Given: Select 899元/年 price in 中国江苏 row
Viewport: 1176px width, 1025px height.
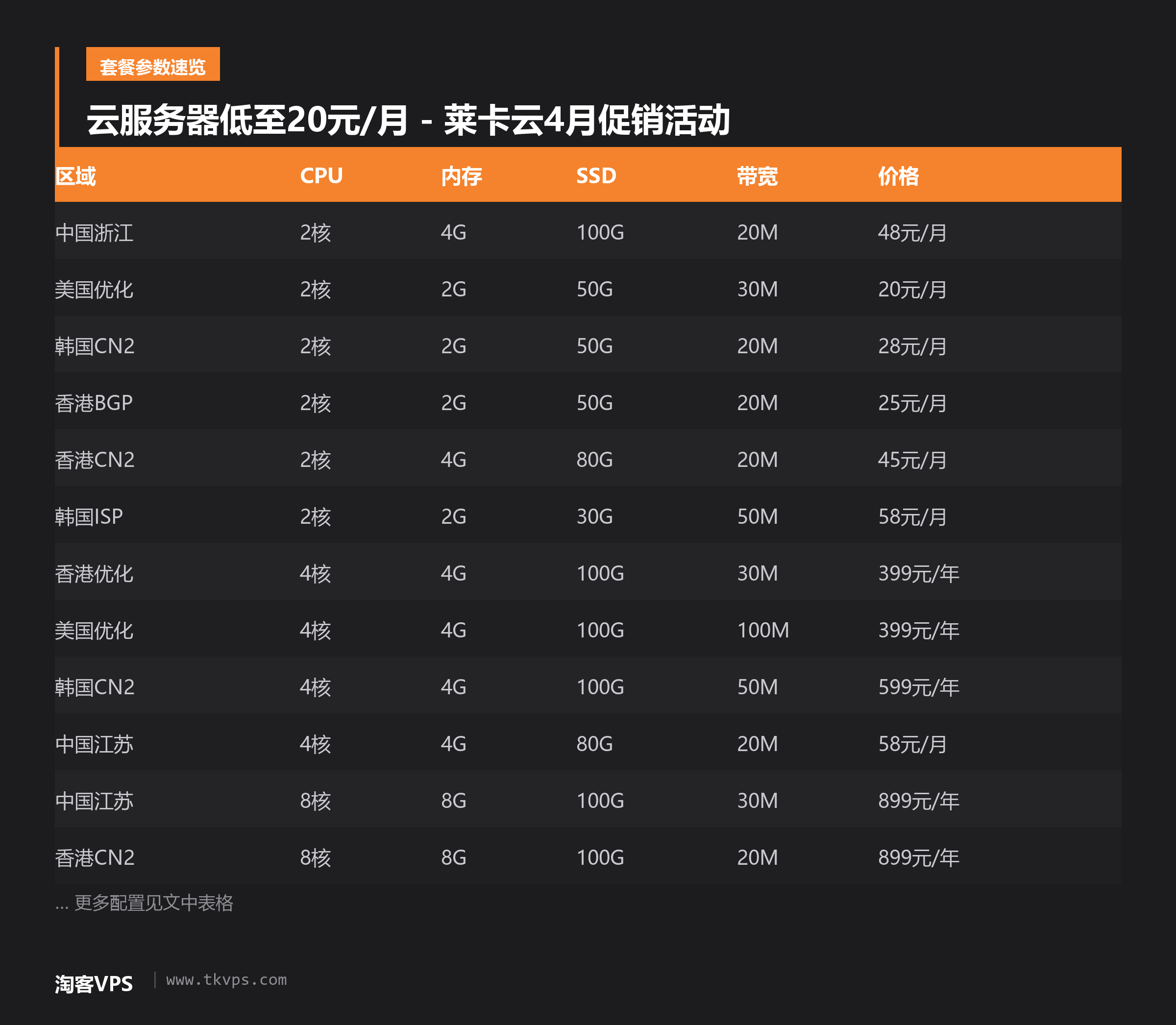Looking at the screenshot, I should pyautogui.click(x=919, y=801).
